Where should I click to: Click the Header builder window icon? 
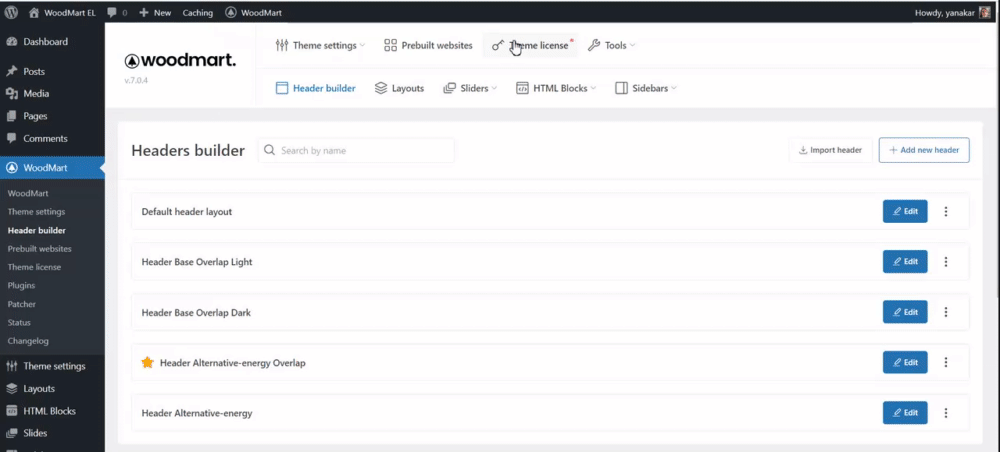[x=282, y=89]
